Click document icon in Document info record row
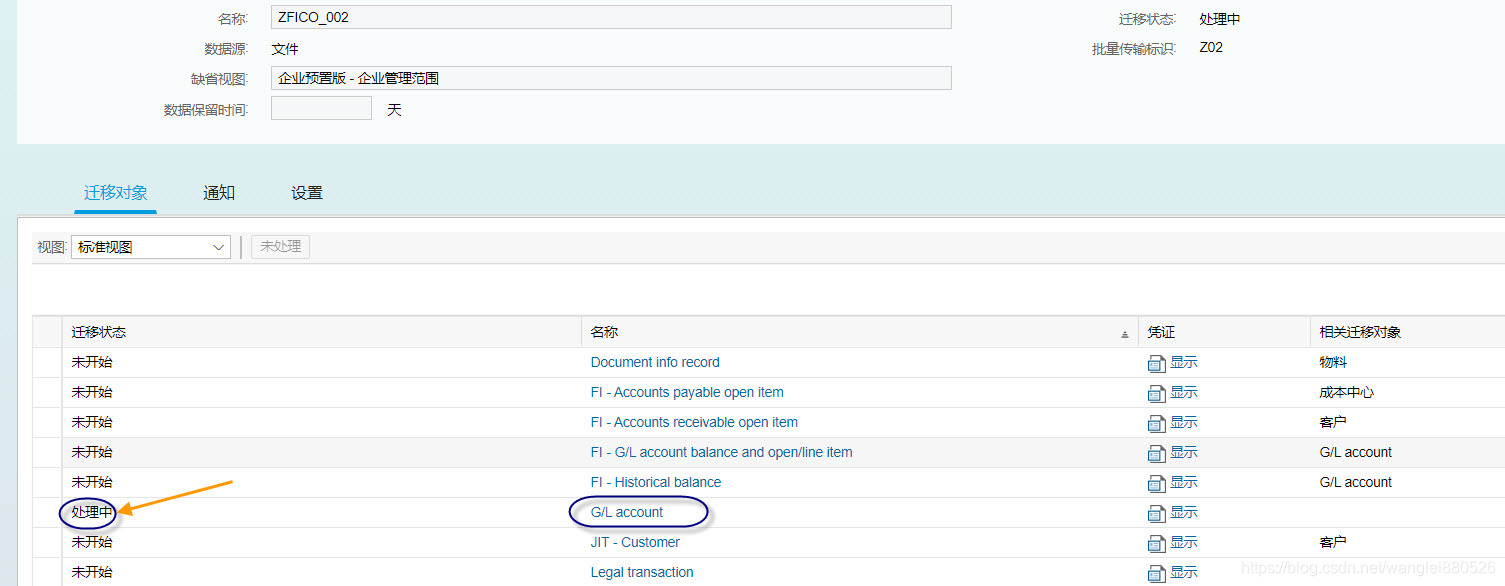This screenshot has width=1505, height=586. click(x=1157, y=363)
